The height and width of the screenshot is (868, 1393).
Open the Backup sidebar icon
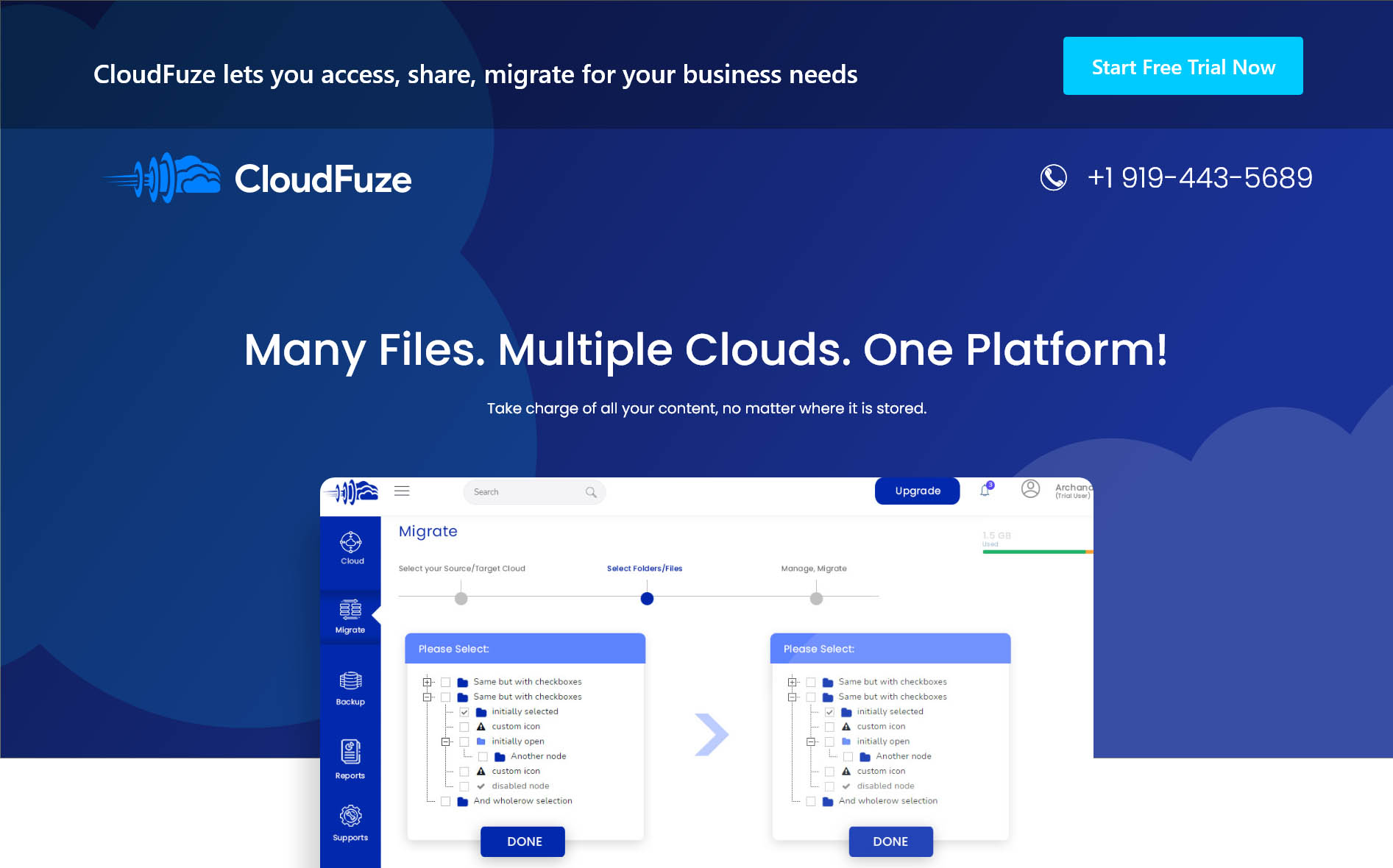tap(350, 688)
